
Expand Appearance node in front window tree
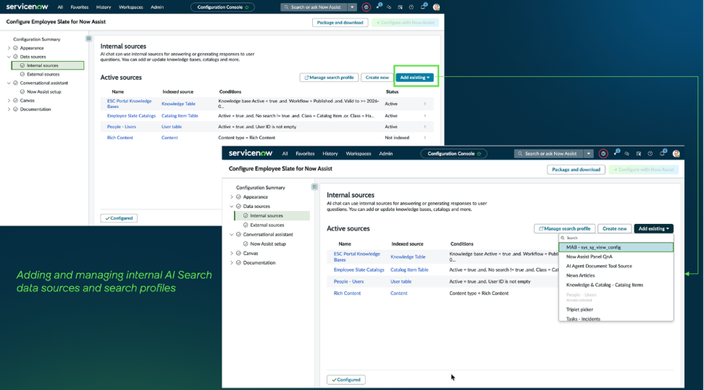(x=232, y=197)
